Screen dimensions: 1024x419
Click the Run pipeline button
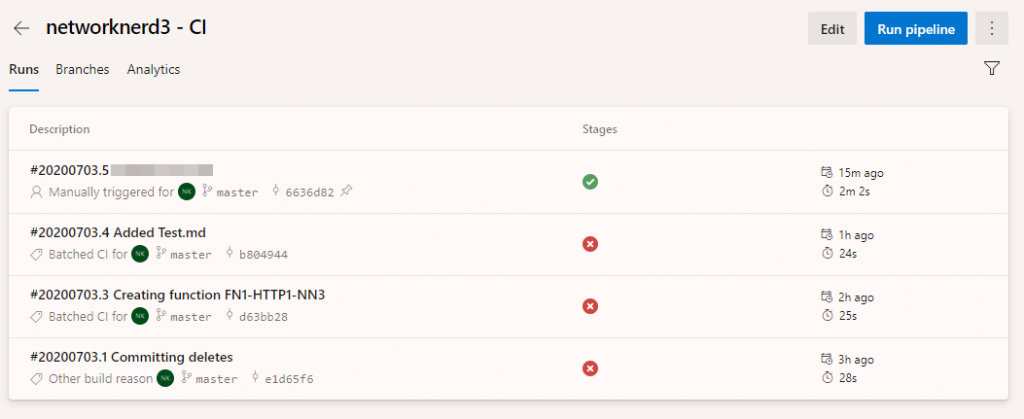click(x=916, y=29)
